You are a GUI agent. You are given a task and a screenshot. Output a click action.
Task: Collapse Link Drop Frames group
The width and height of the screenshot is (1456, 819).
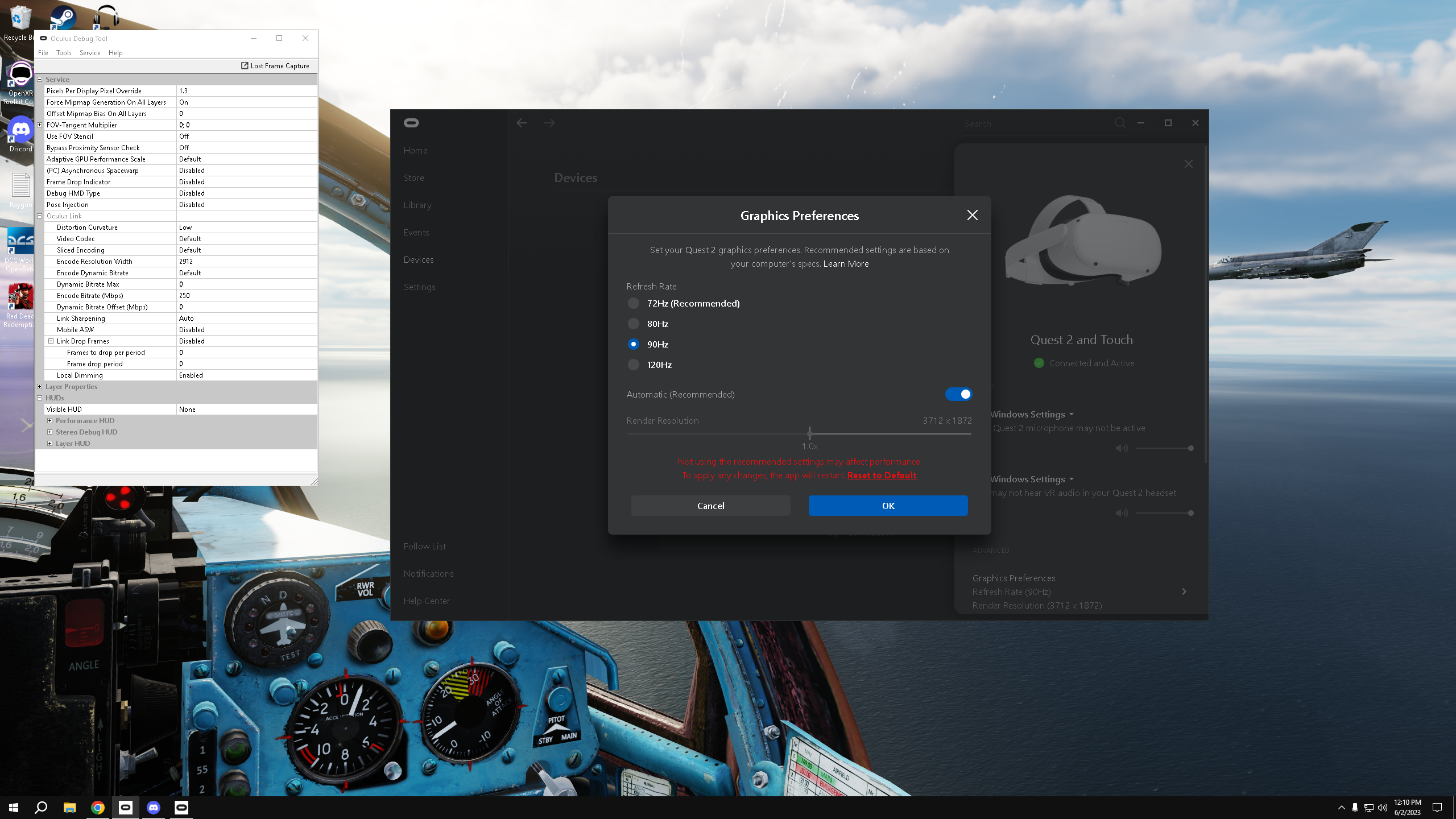click(x=51, y=341)
